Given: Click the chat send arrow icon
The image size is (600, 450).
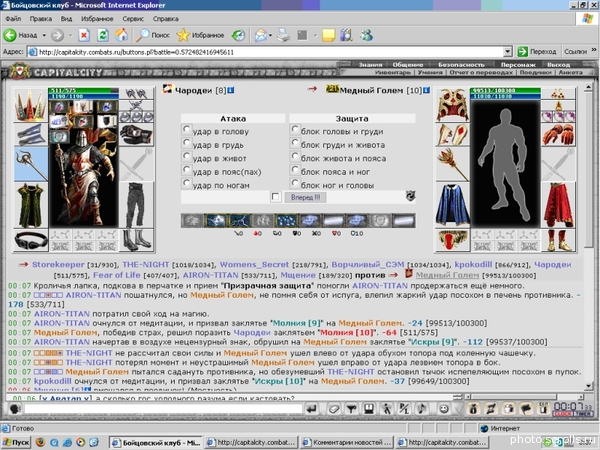Looking at the screenshot, I should [x=312, y=409].
